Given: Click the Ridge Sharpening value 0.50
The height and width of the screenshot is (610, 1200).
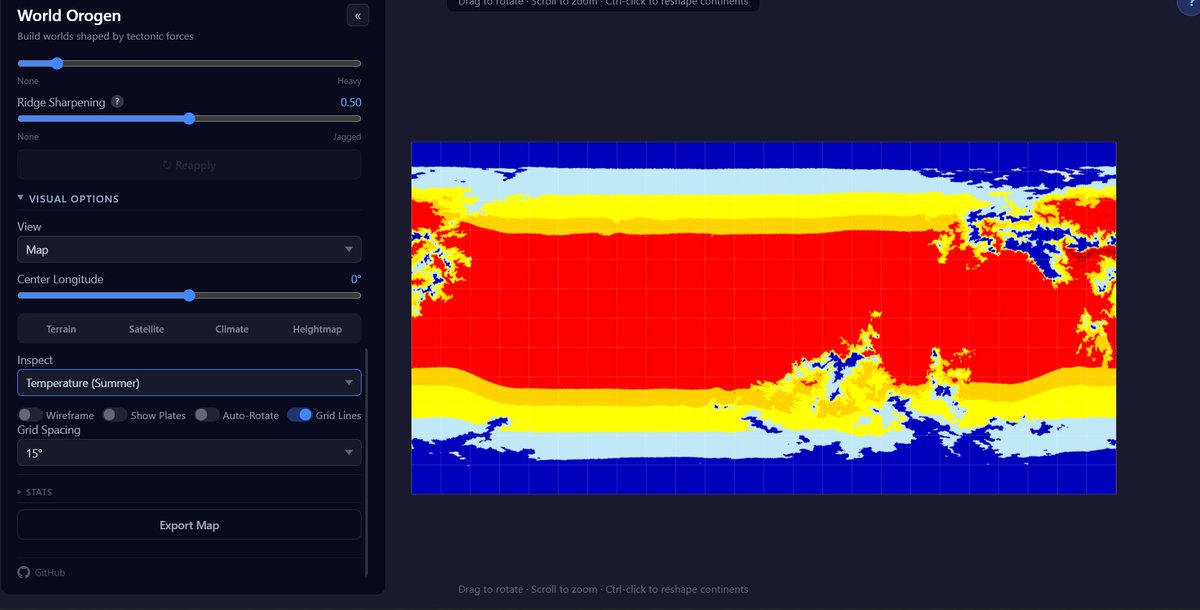Looking at the screenshot, I should [350, 102].
